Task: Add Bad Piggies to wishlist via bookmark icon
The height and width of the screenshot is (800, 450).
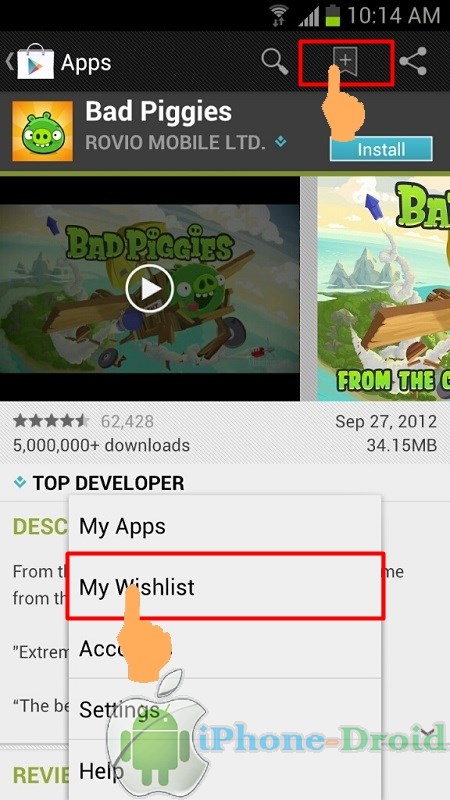Action: tap(345, 63)
